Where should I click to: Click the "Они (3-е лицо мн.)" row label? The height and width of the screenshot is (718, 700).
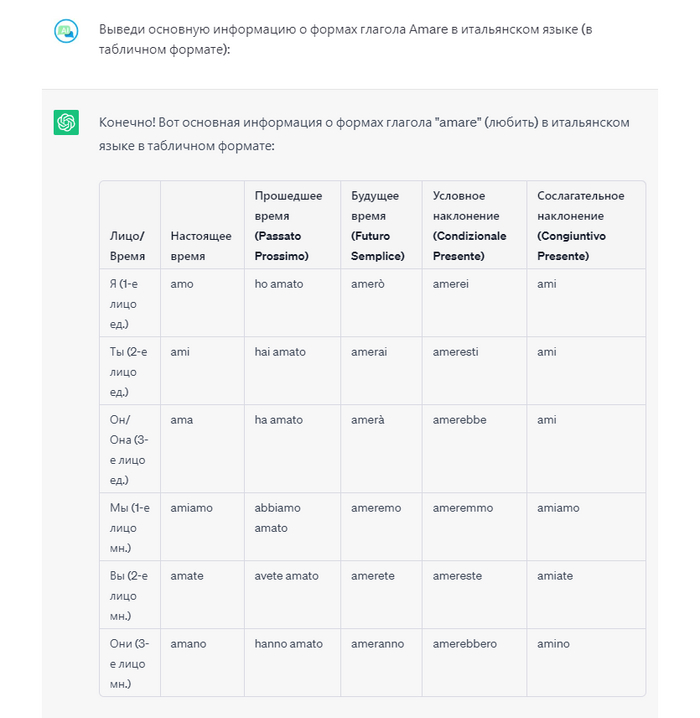pyautogui.click(x=129, y=664)
